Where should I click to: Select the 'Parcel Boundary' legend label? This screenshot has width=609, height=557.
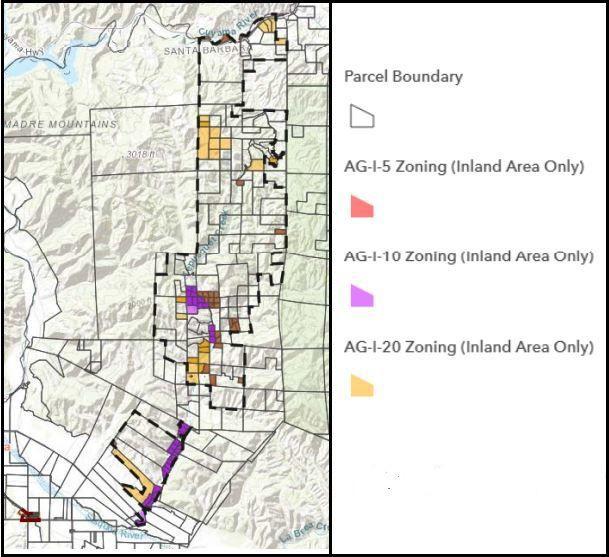click(x=403, y=77)
